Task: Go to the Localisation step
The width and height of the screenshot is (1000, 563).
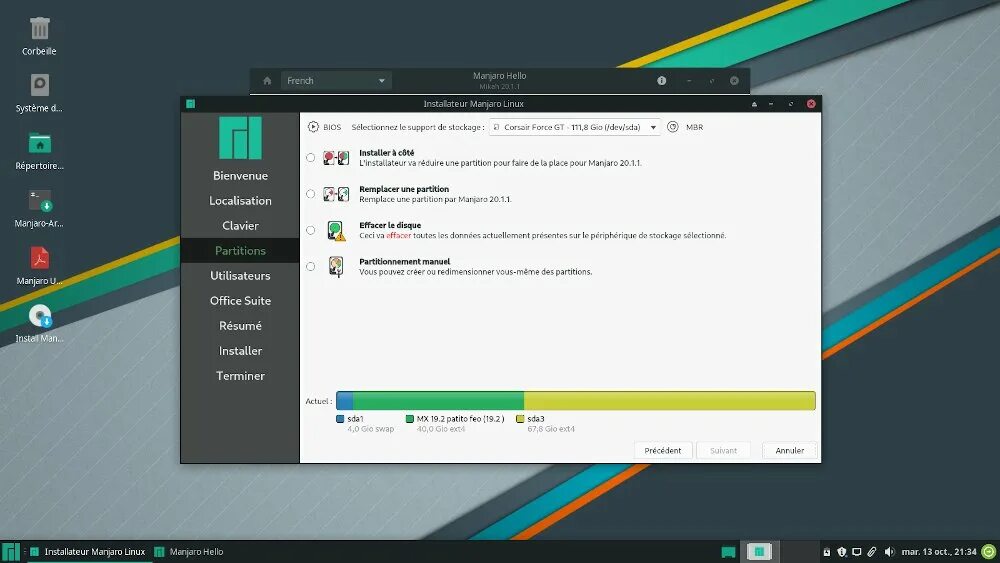Action: pos(240,200)
